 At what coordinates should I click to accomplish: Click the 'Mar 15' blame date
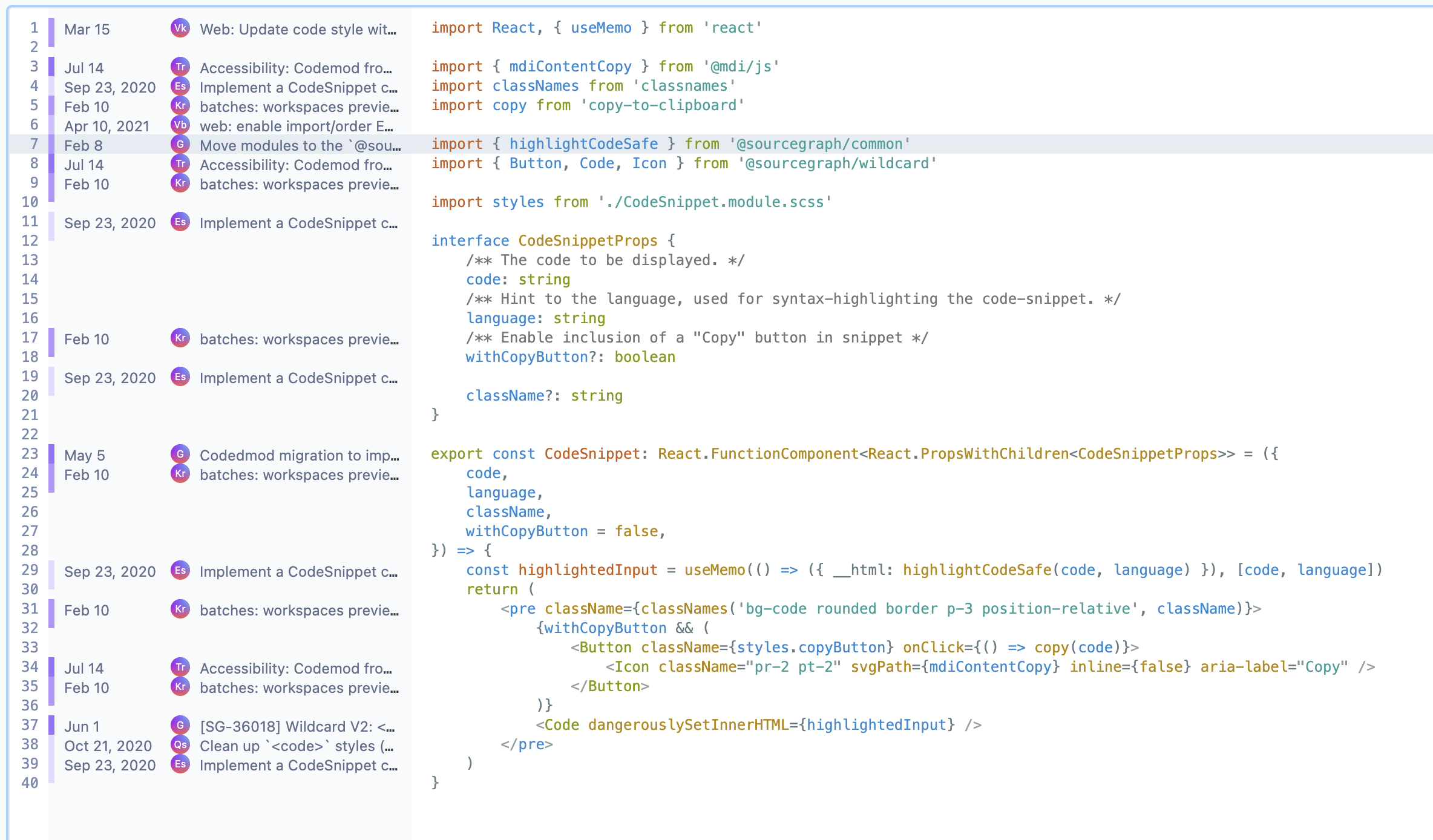(87, 29)
